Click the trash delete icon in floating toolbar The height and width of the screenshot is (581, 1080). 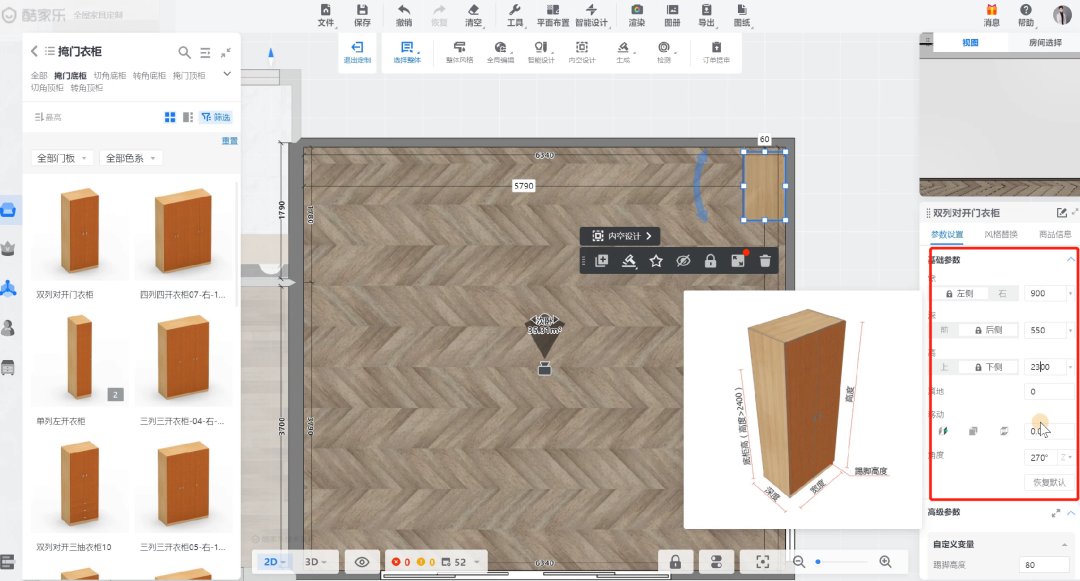pyautogui.click(x=765, y=261)
